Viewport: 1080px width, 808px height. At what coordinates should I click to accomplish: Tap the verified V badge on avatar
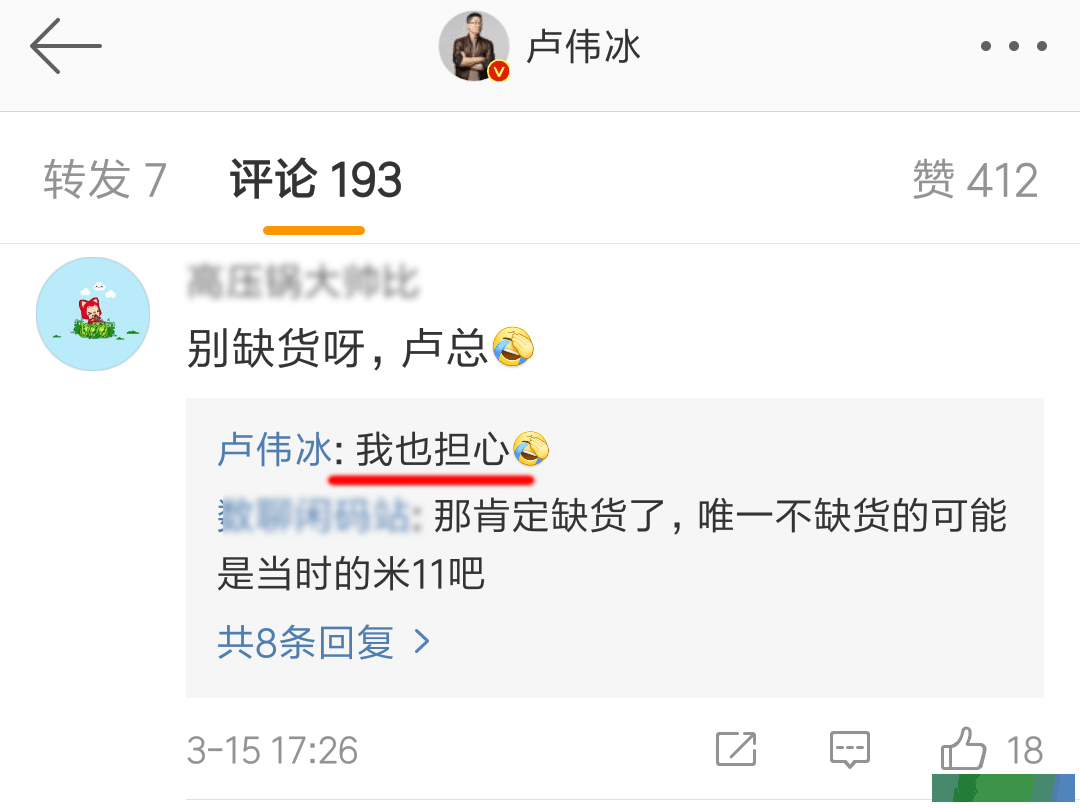click(x=499, y=70)
